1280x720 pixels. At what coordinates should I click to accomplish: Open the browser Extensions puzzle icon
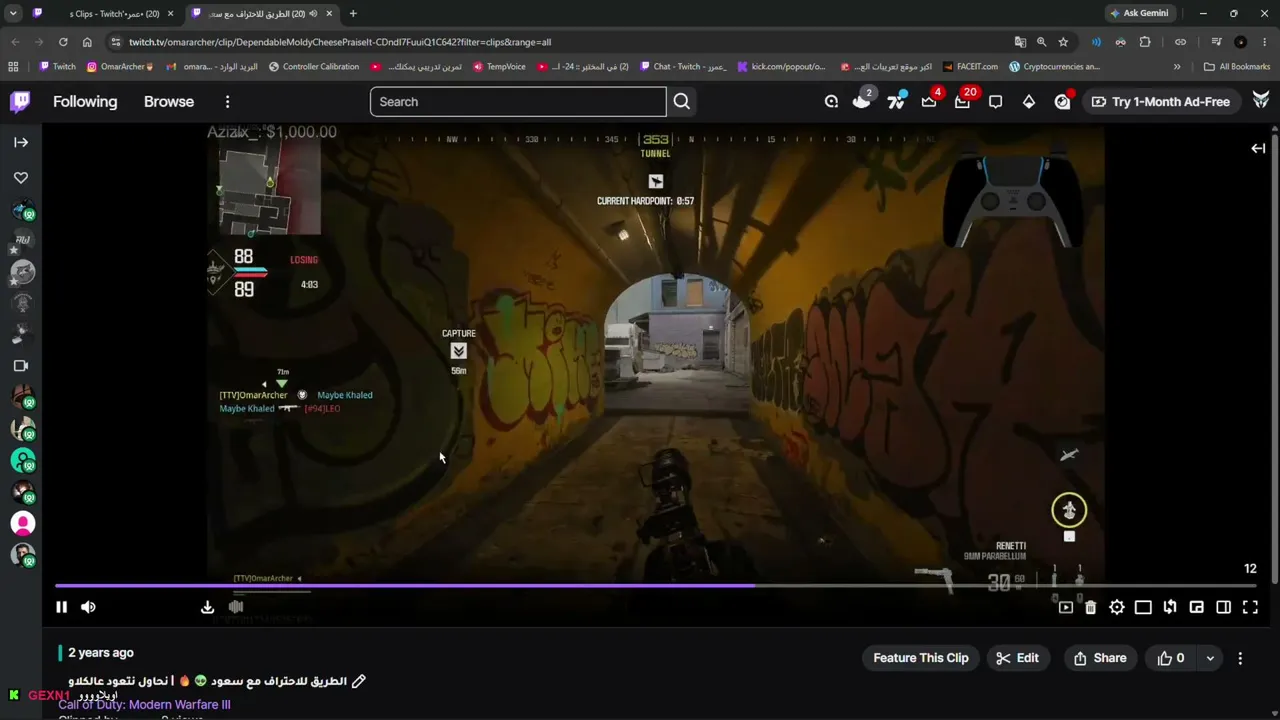tap(1145, 42)
